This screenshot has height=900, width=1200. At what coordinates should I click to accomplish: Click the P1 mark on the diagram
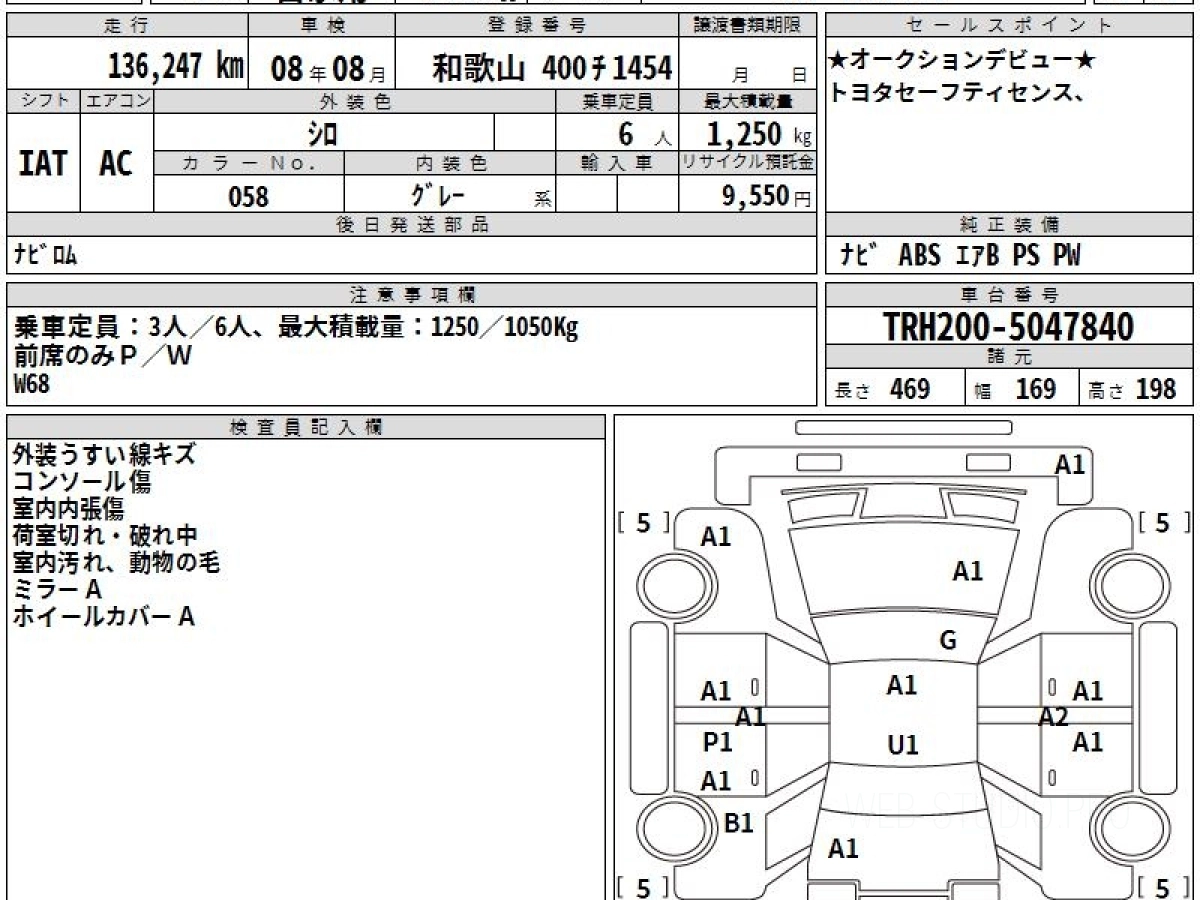click(717, 743)
